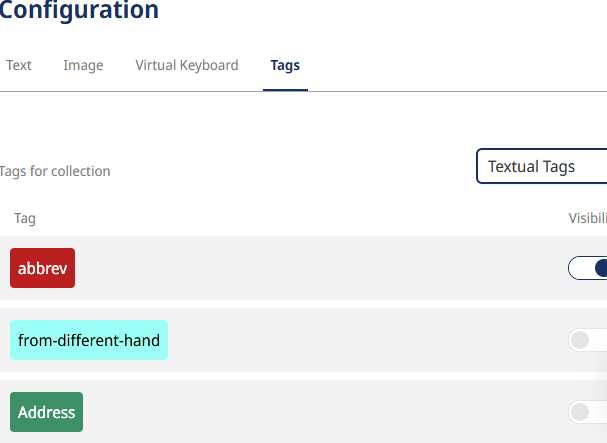Click the green Address tag chip
This screenshot has height=443, width=607.
click(x=46, y=412)
